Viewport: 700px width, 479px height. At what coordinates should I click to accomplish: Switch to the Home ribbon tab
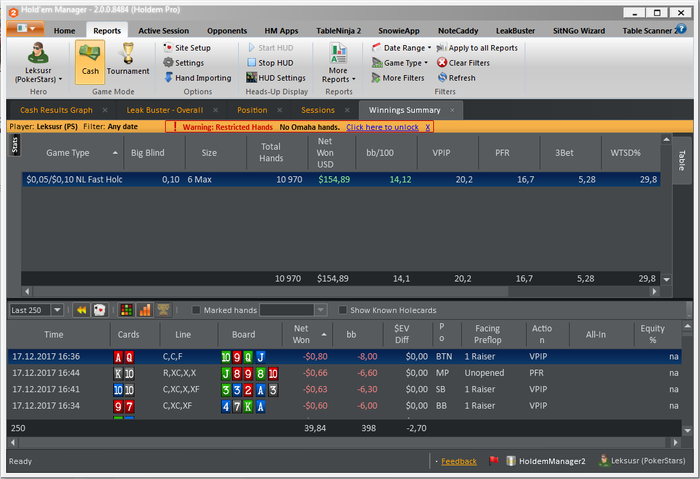coord(64,30)
